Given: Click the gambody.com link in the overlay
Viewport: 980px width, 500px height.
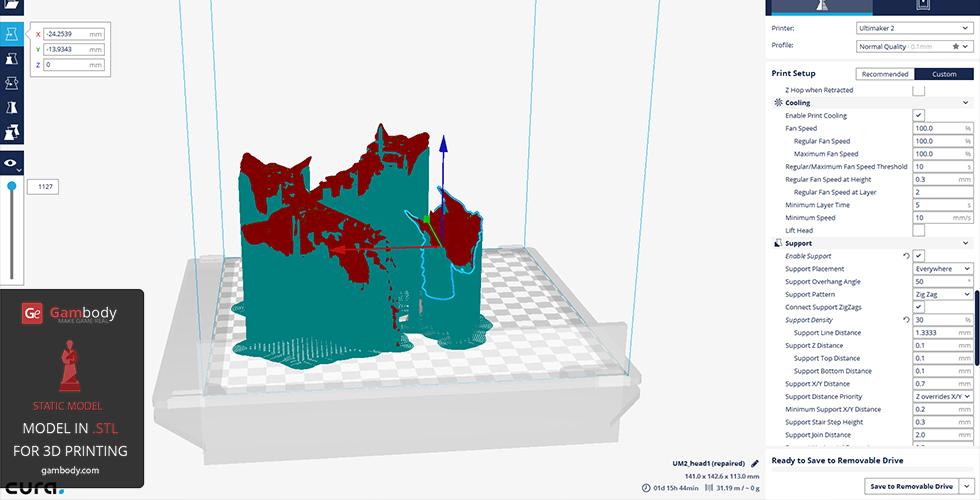Looking at the screenshot, I should click(70, 470).
